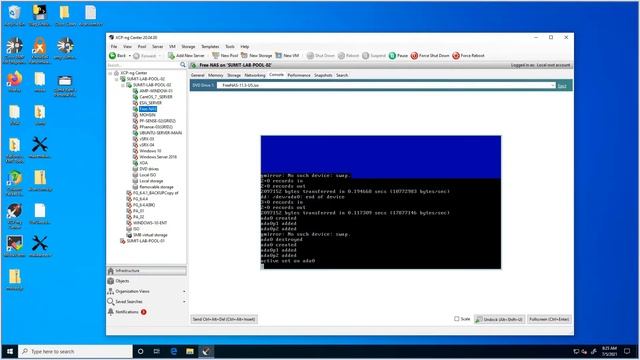Open the Templates menu

coord(210,47)
